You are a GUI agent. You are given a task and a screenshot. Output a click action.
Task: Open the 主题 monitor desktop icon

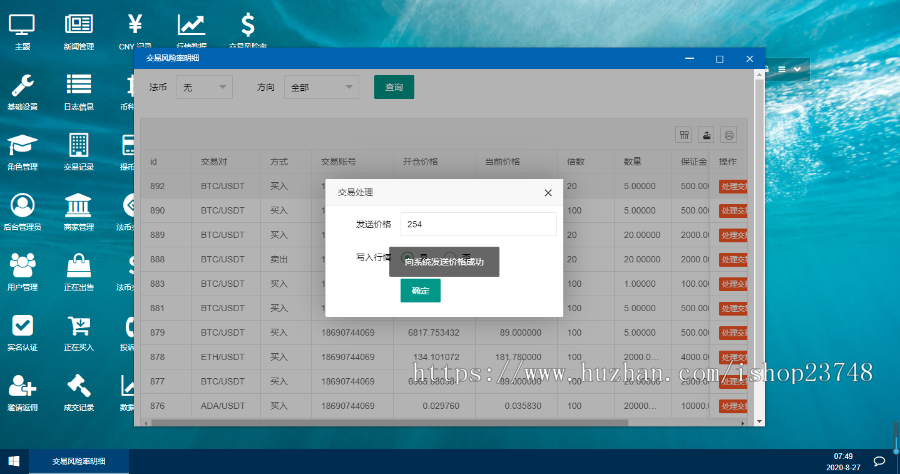coord(22,32)
